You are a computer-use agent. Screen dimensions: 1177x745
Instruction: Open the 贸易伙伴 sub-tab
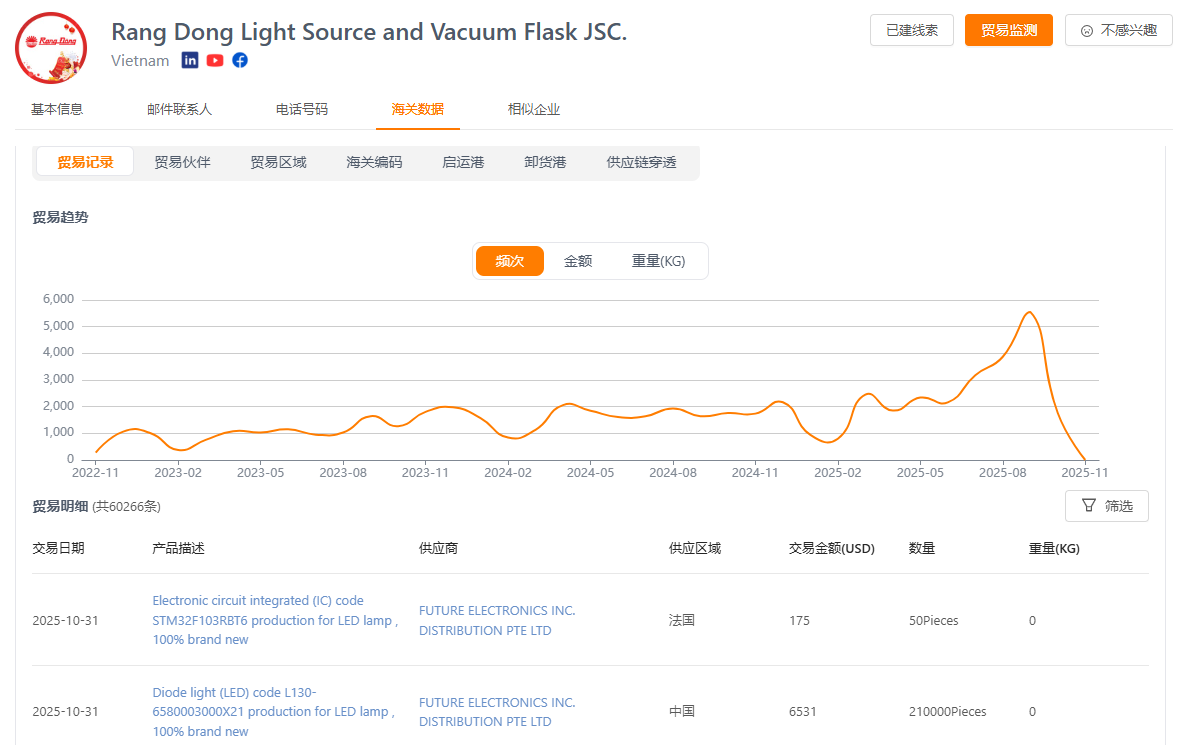point(182,162)
